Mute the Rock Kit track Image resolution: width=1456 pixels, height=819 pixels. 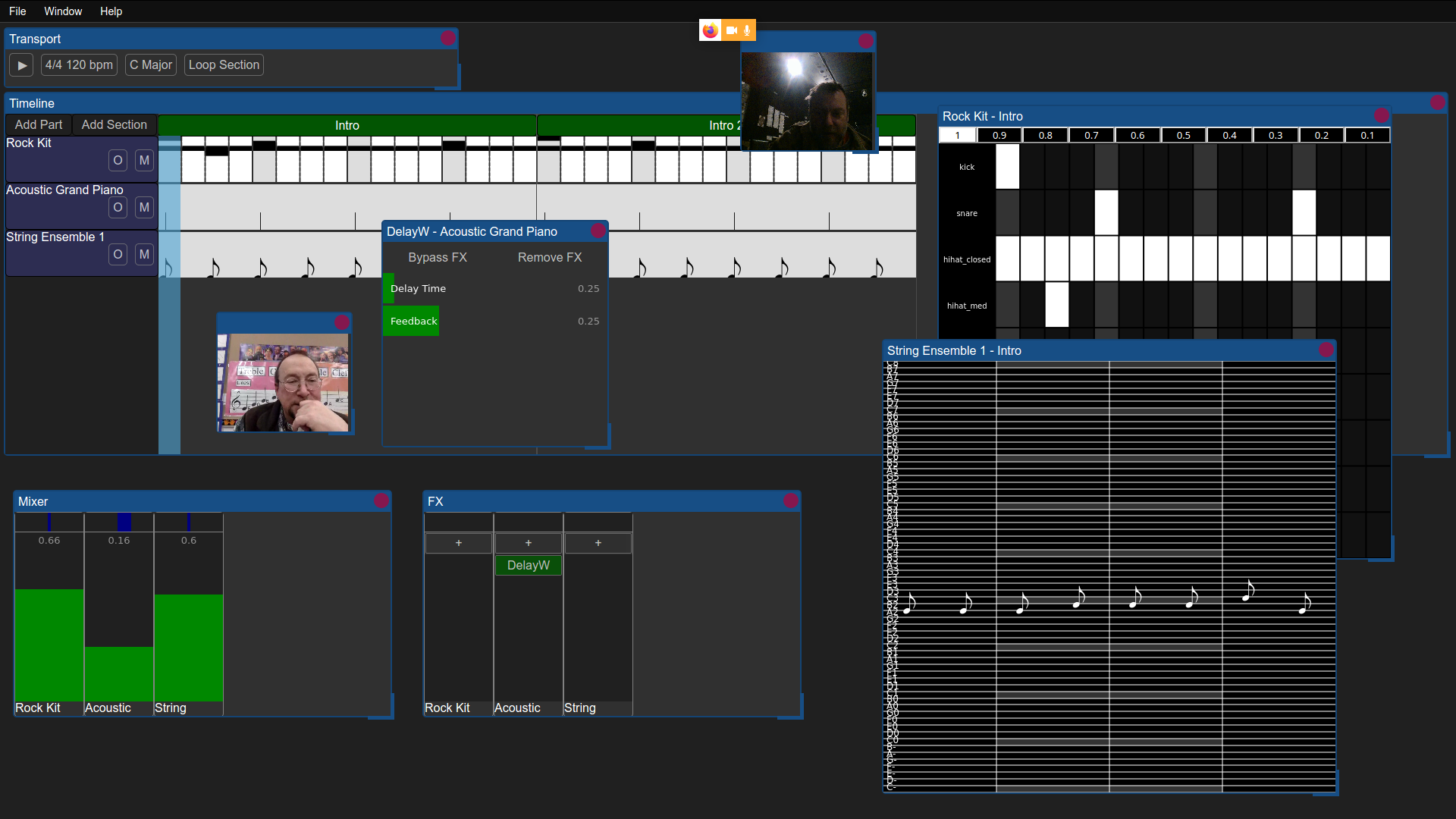pyautogui.click(x=144, y=161)
